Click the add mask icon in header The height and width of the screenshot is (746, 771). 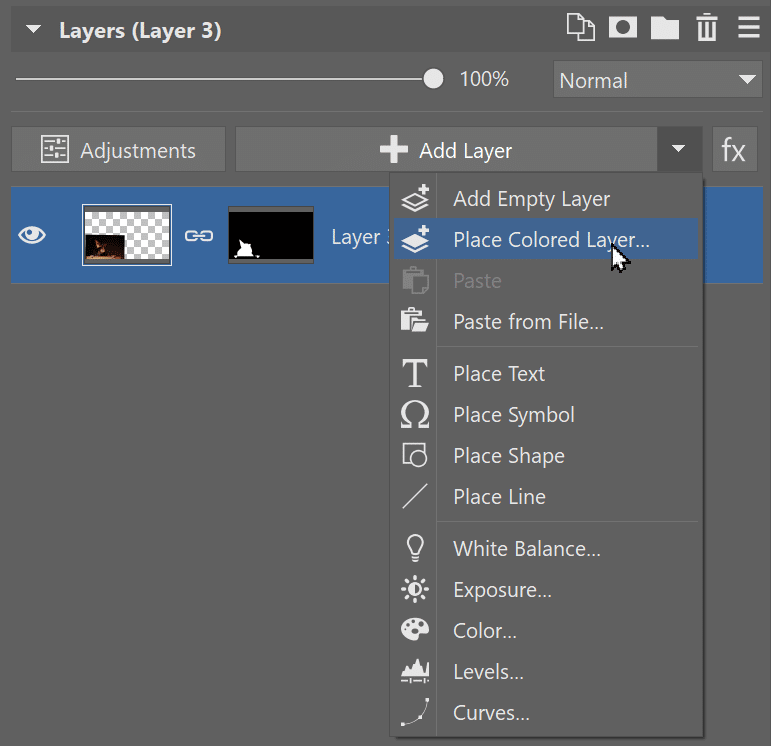tap(623, 28)
